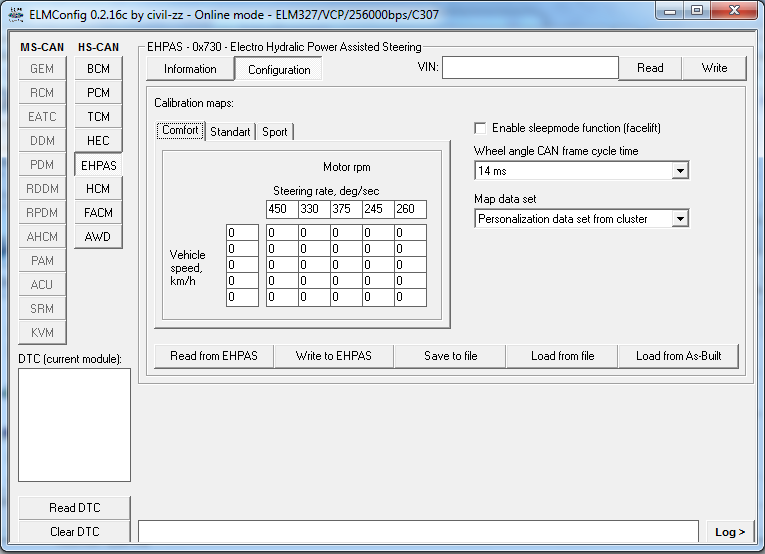Select the BCM module button

[x=98, y=69]
